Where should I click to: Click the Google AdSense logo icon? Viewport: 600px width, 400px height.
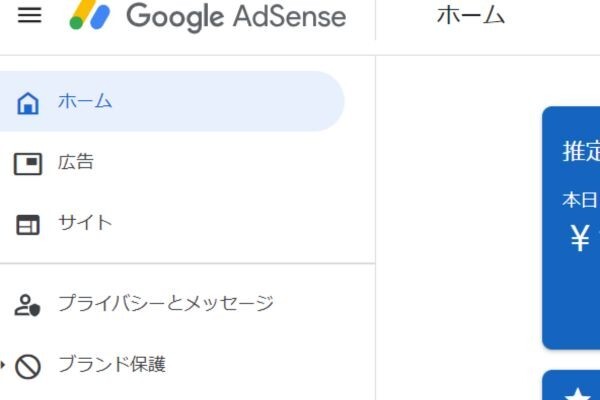coord(91,15)
